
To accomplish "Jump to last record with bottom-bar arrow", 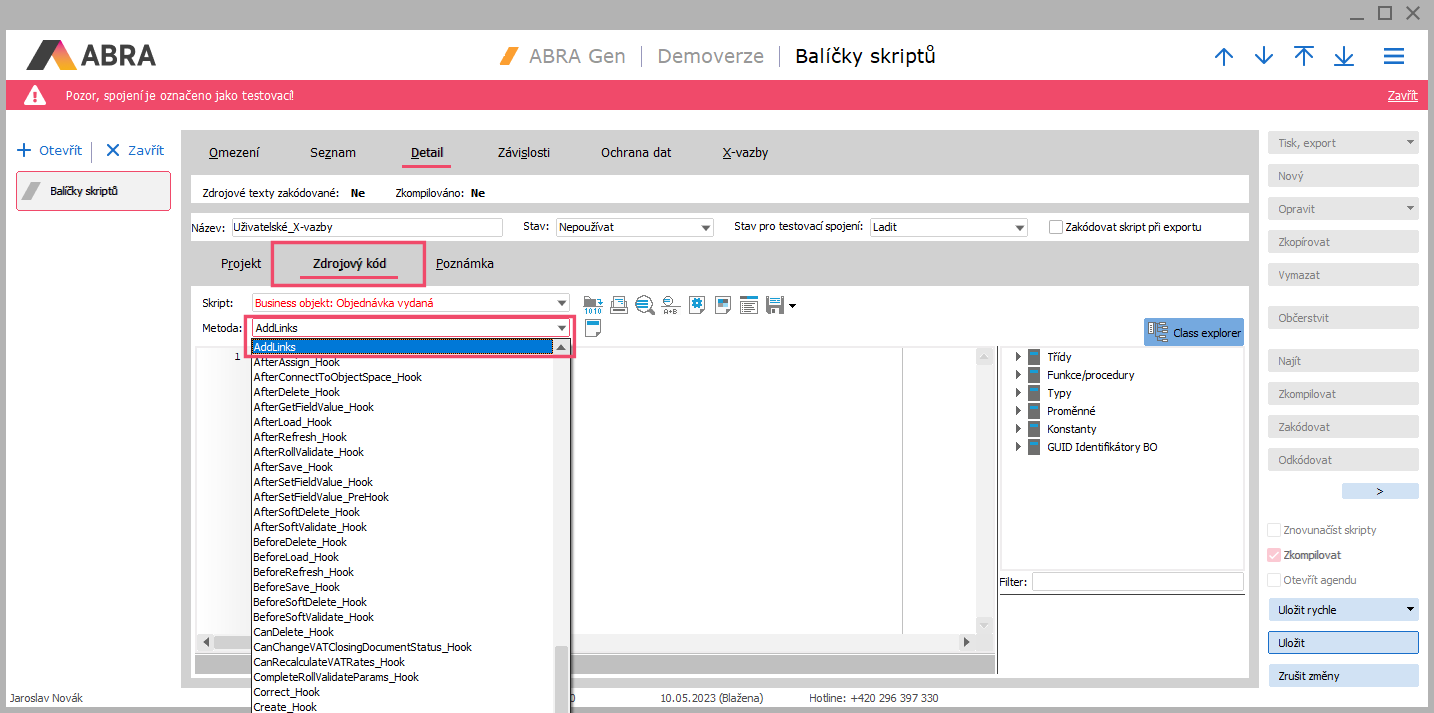I will click(x=1344, y=56).
